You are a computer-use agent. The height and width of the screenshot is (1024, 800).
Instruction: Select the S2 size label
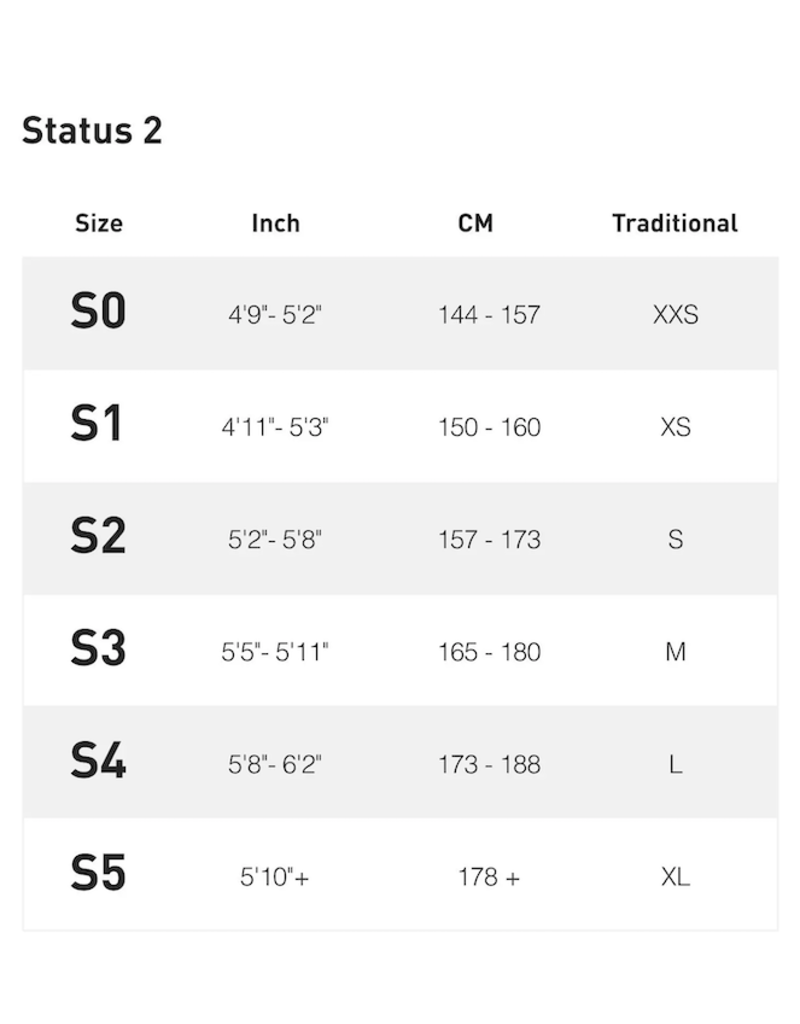pos(98,538)
